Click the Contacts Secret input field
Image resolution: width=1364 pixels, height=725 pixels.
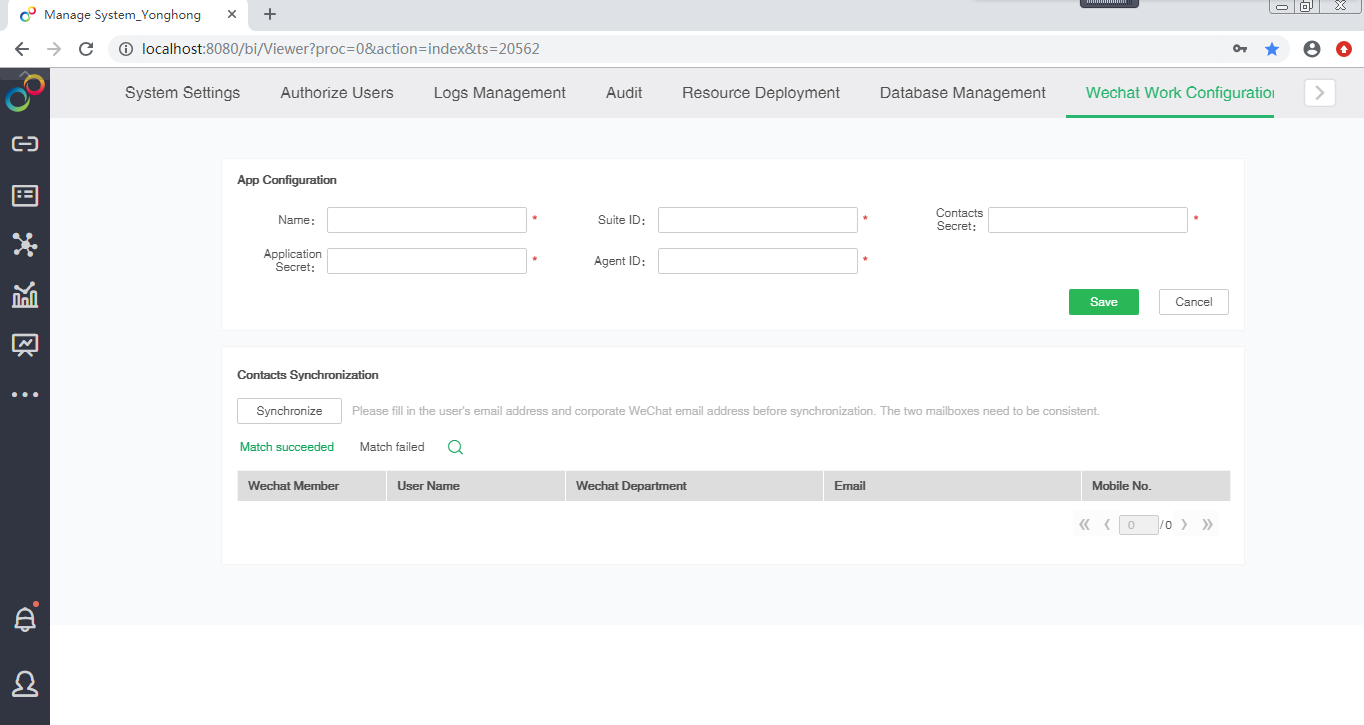pyautogui.click(x=1088, y=220)
